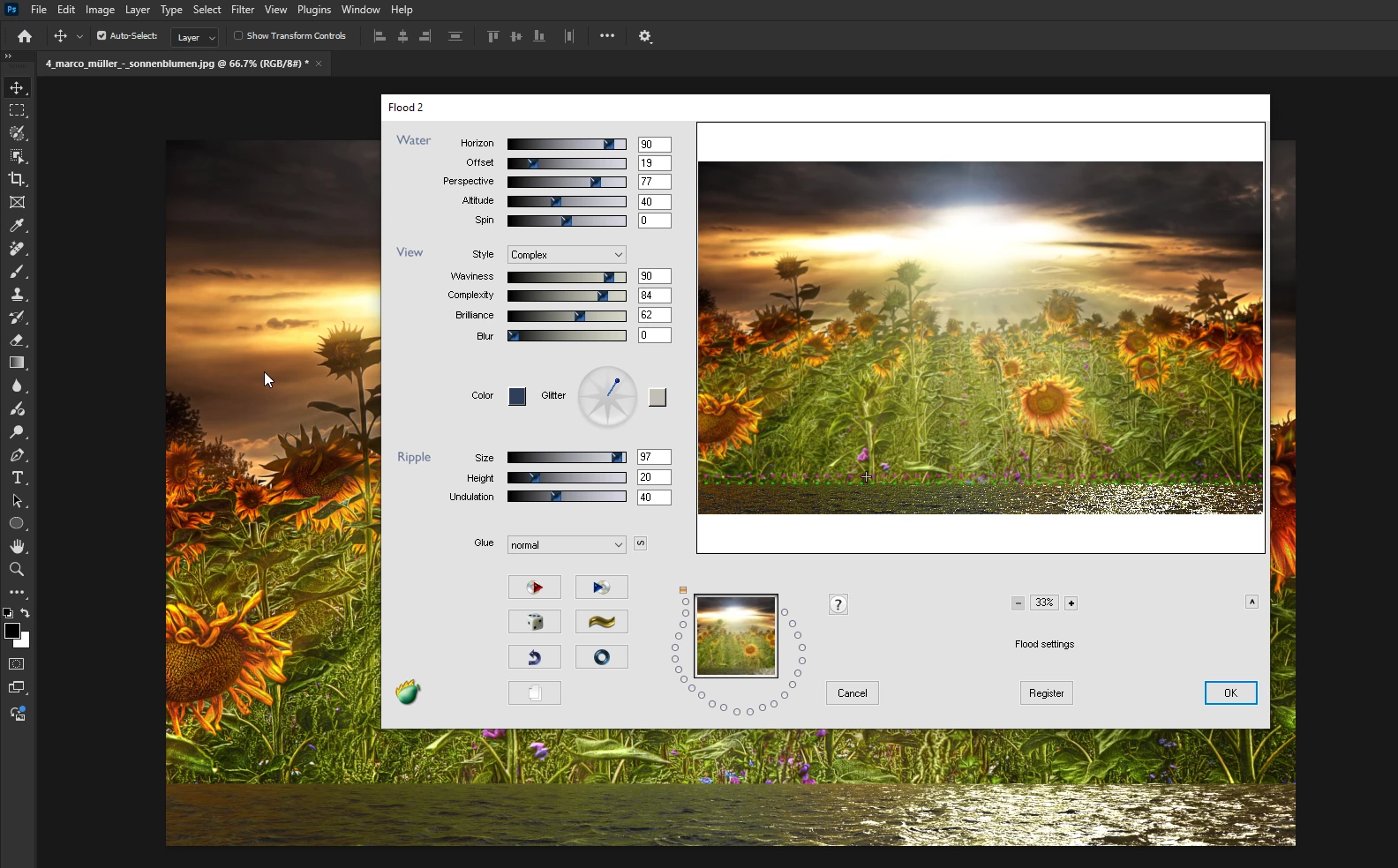Select the Frame tool
The height and width of the screenshot is (868, 1398).
pos(17,202)
